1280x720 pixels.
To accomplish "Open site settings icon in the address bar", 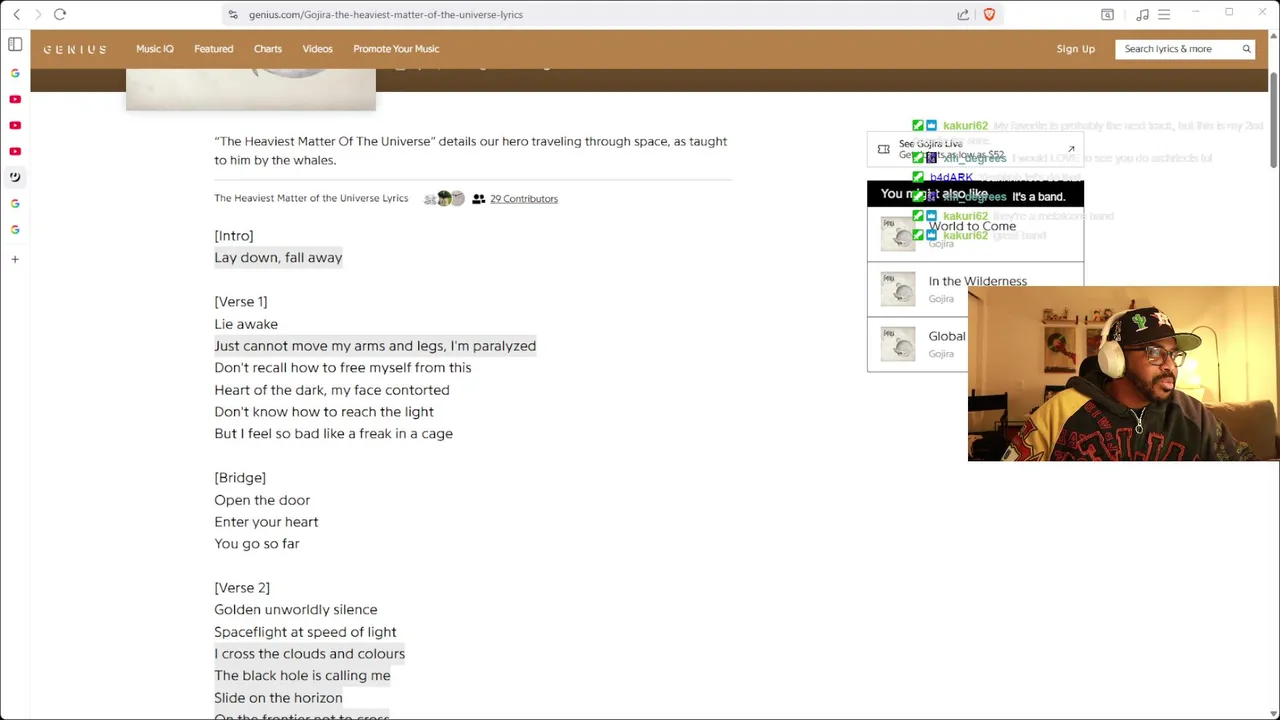I will coord(233,14).
